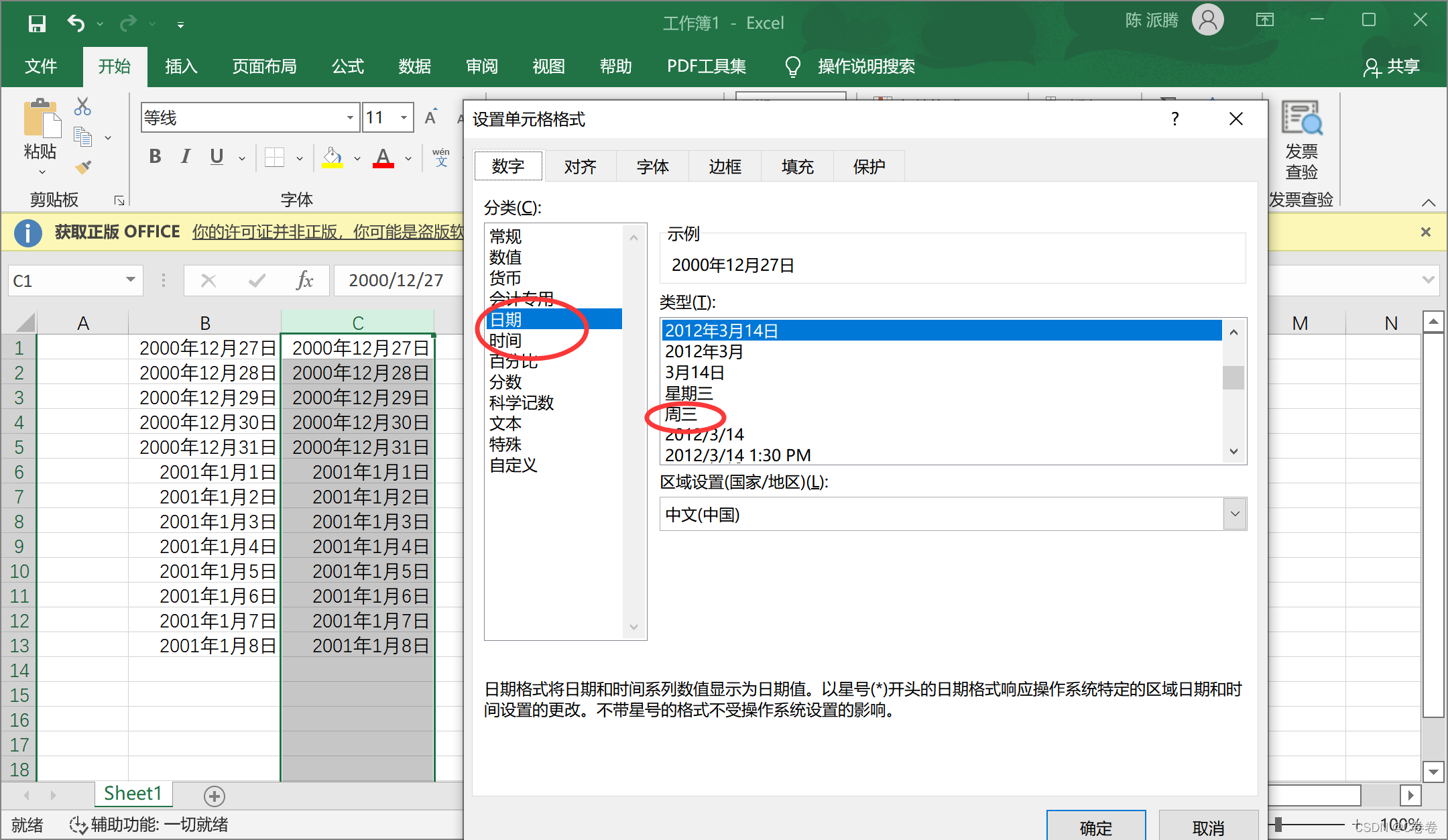Click the Insert Function fx icon
This screenshot has width=1448, height=840.
[x=304, y=280]
